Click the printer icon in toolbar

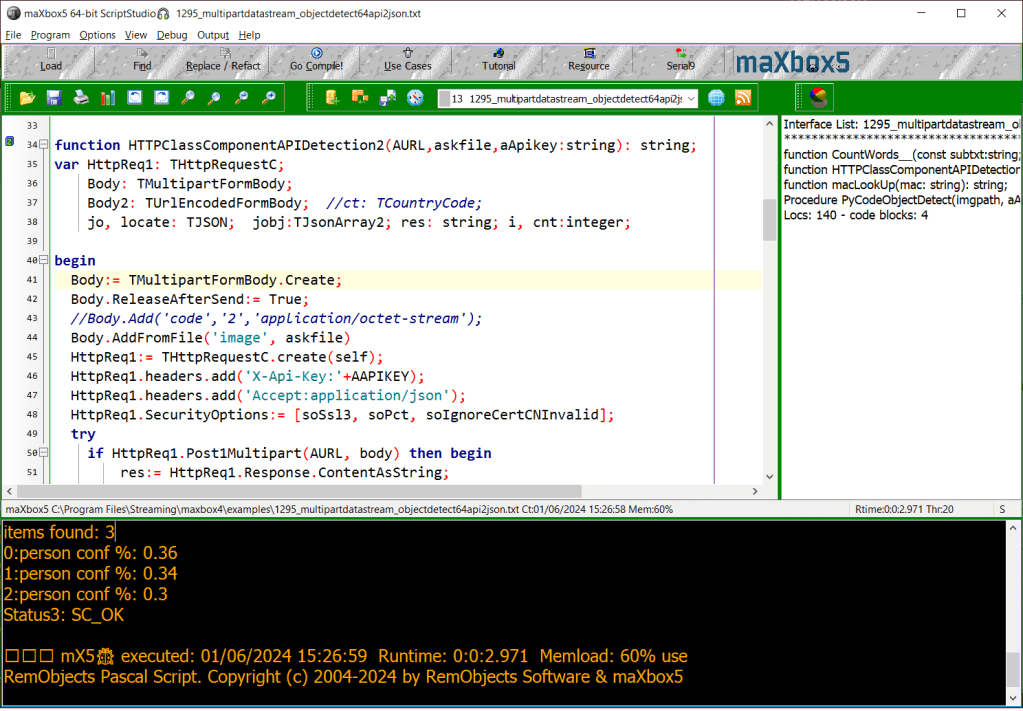(81, 97)
